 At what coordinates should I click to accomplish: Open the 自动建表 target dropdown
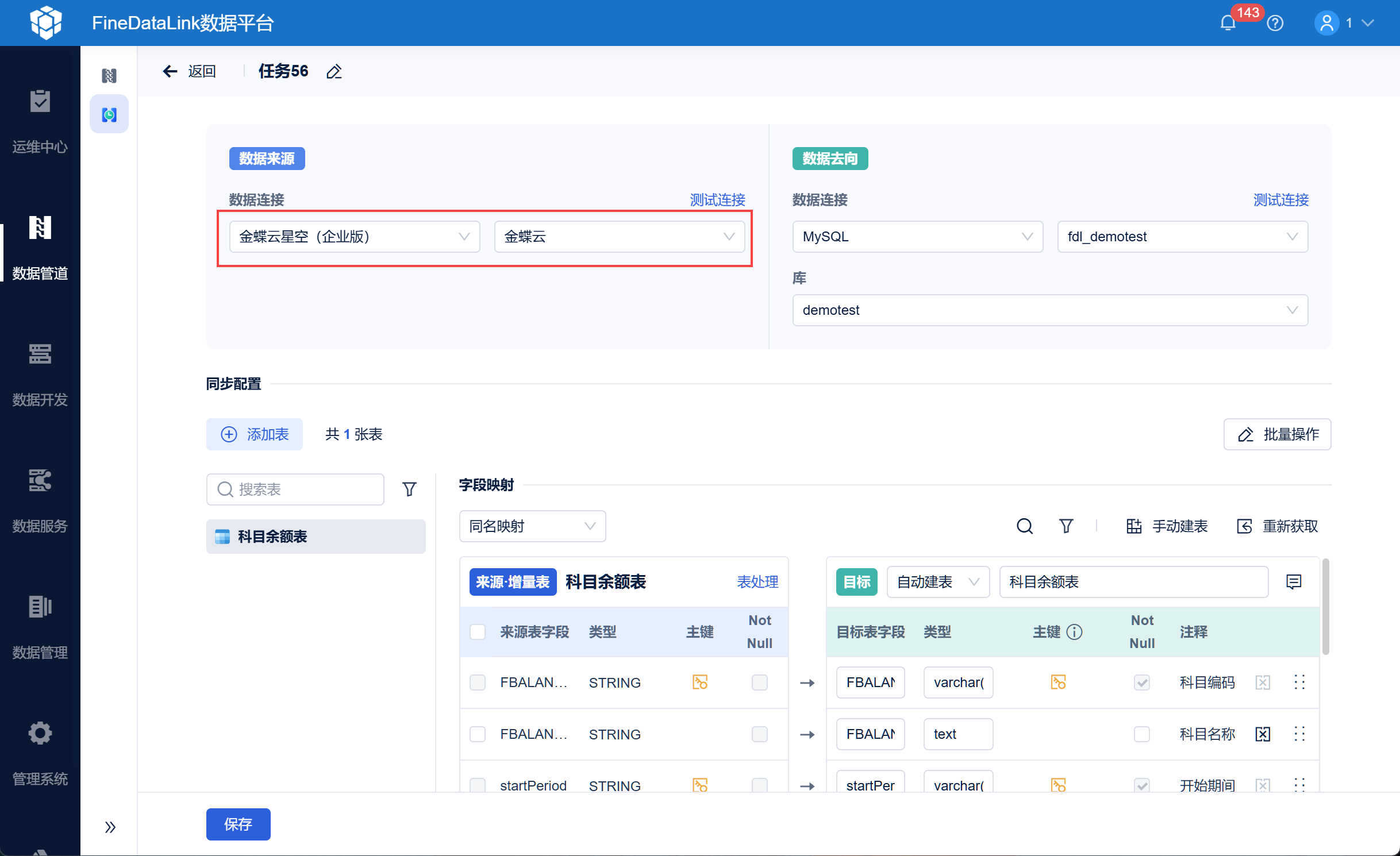click(938, 582)
